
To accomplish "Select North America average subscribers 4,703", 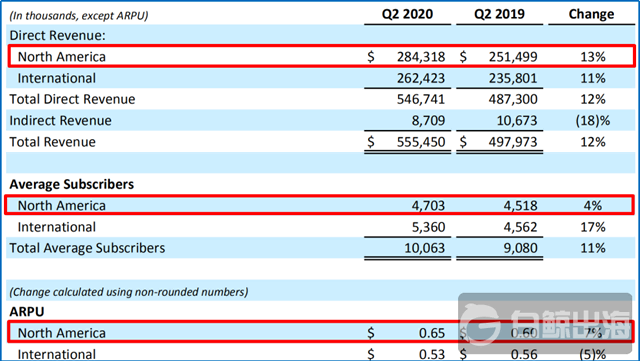I will (x=428, y=205).
